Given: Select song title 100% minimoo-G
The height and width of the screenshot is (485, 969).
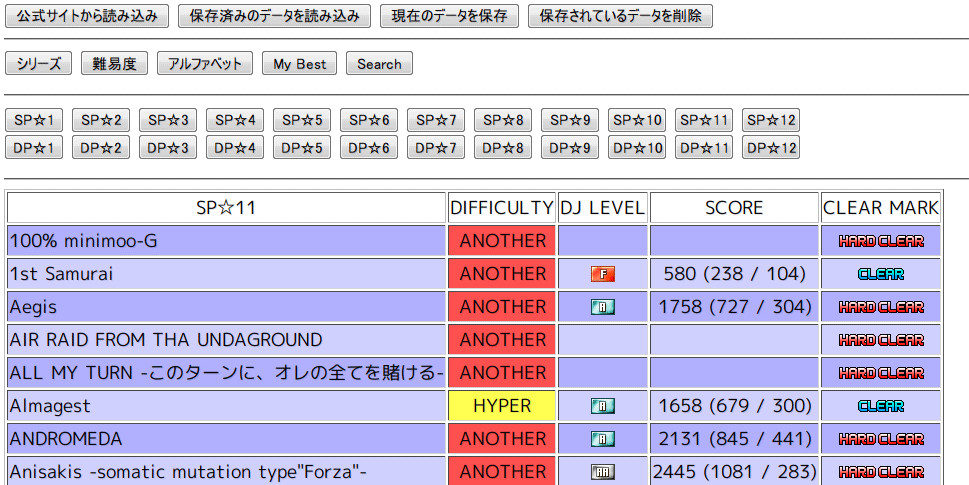Looking at the screenshot, I should pos(83,241).
